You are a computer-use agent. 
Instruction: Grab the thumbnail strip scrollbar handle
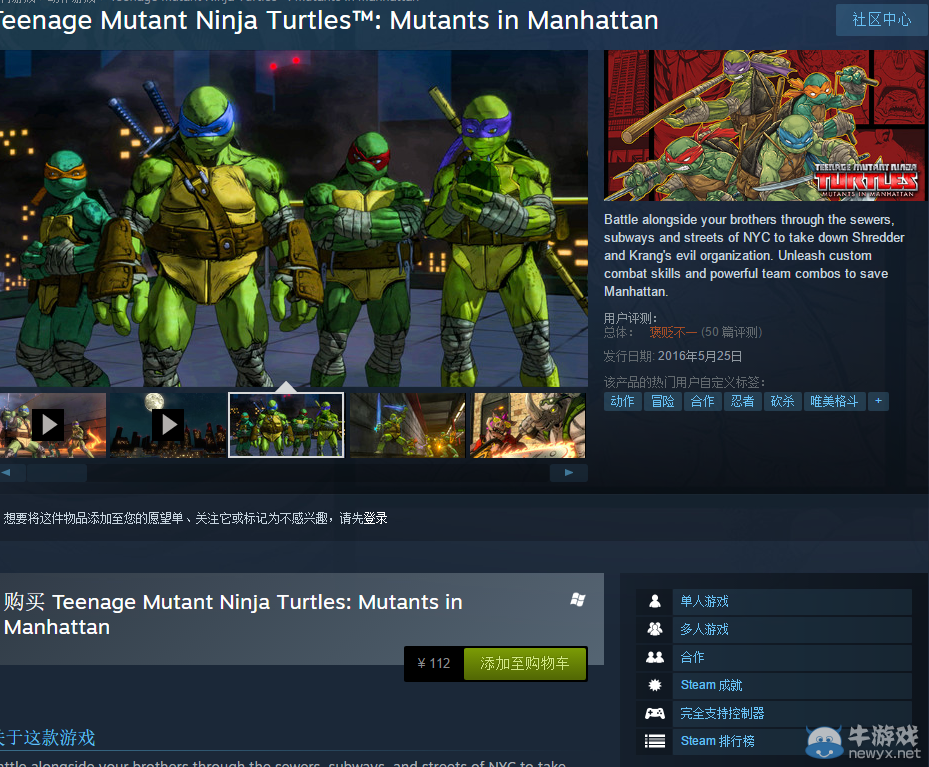(57, 473)
